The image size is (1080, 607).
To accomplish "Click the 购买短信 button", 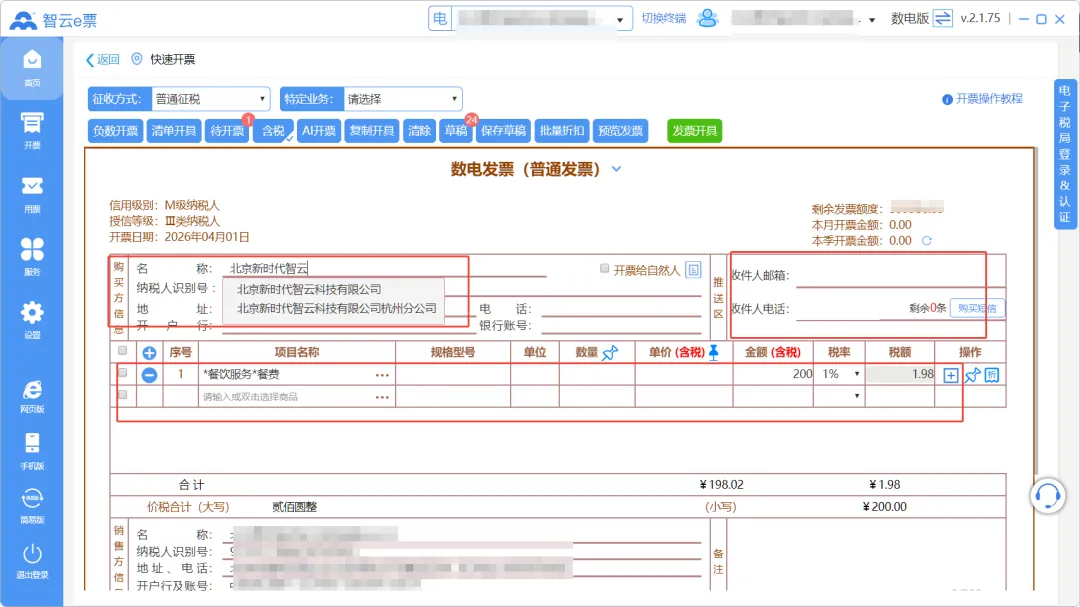I will pos(977,308).
